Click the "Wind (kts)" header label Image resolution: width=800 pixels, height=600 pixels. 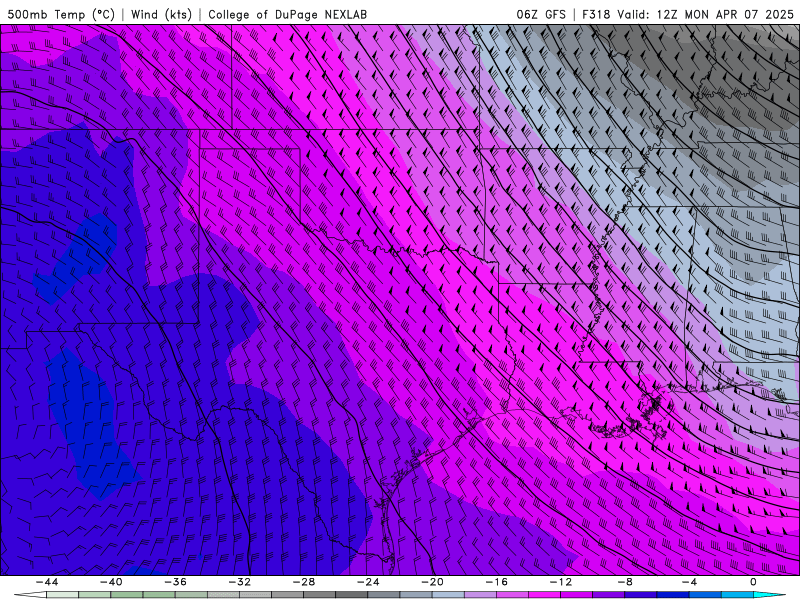pyautogui.click(x=161, y=14)
